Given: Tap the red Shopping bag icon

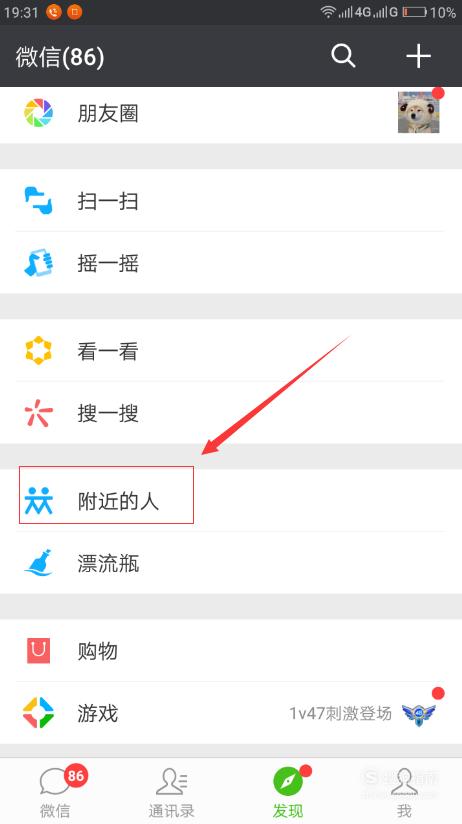Looking at the screenshot, I should pyautogui.click(x=38, y=651).
